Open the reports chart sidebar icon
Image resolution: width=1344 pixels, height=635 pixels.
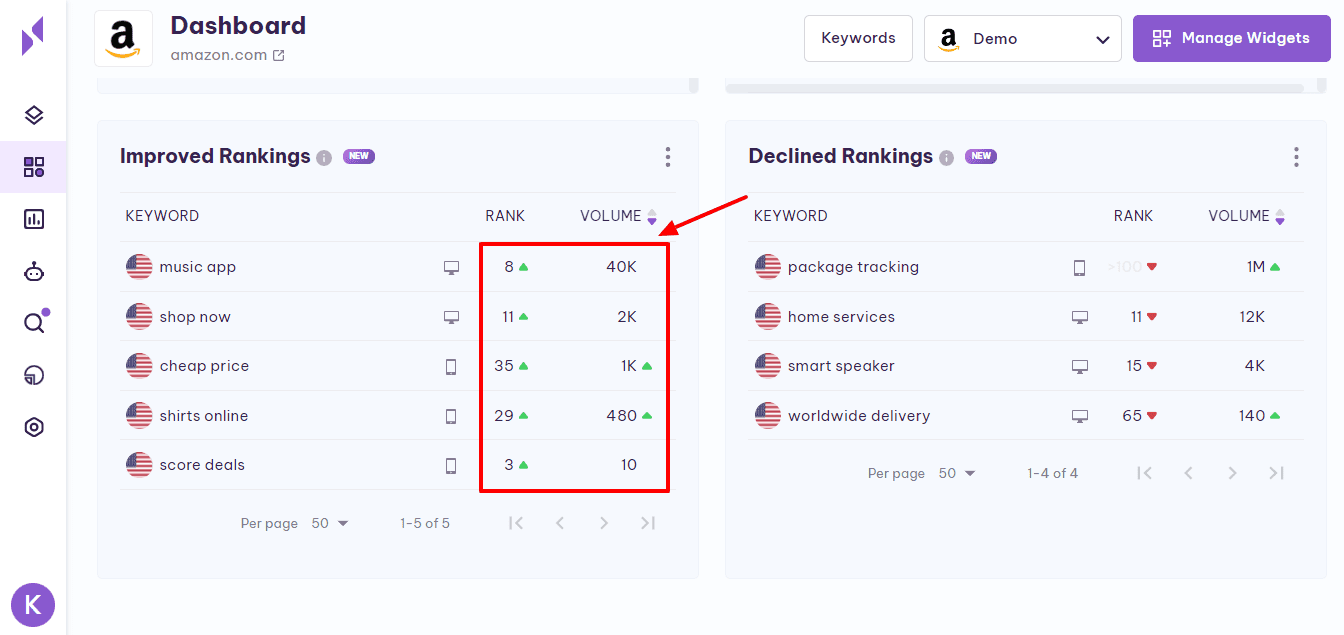tap(34, 219)
